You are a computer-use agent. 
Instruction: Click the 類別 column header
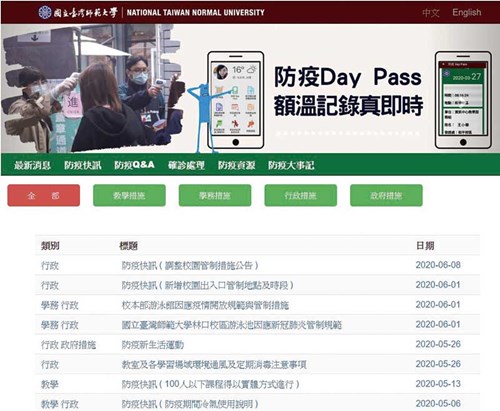click(x=50, y=246)
